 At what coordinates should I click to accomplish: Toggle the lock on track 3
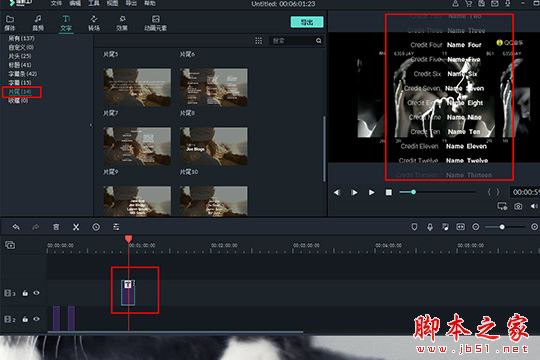point(25,293)
